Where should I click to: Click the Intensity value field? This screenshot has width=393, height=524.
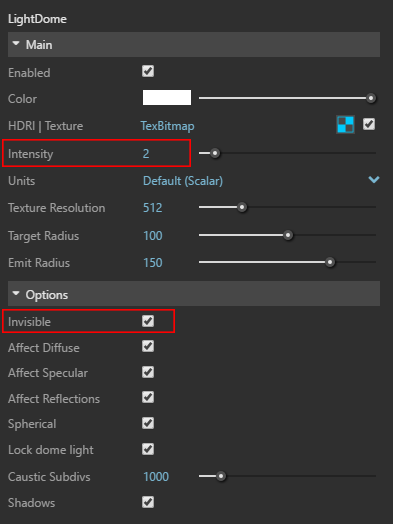(146, 154)
